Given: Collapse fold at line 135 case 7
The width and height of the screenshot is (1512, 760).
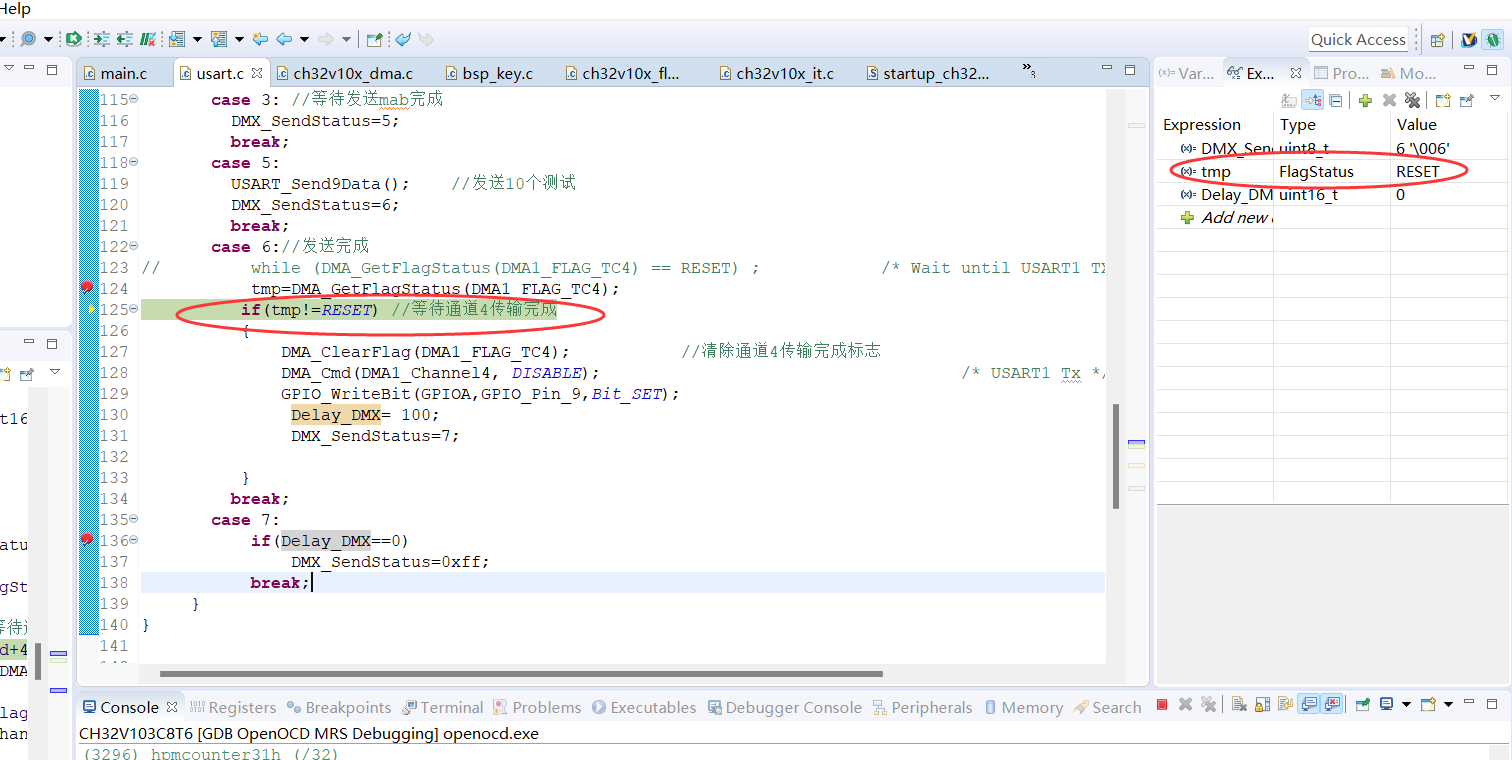Looking at the screenshot, I should (x=134, y=519).
